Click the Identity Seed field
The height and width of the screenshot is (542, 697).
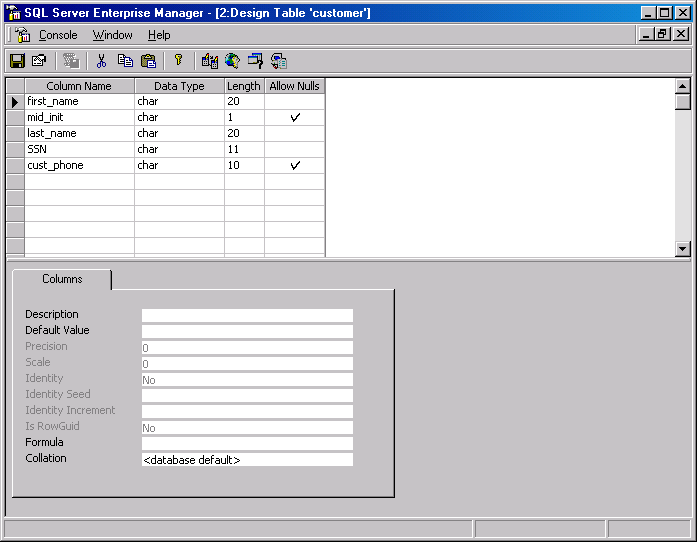[247, 395]
